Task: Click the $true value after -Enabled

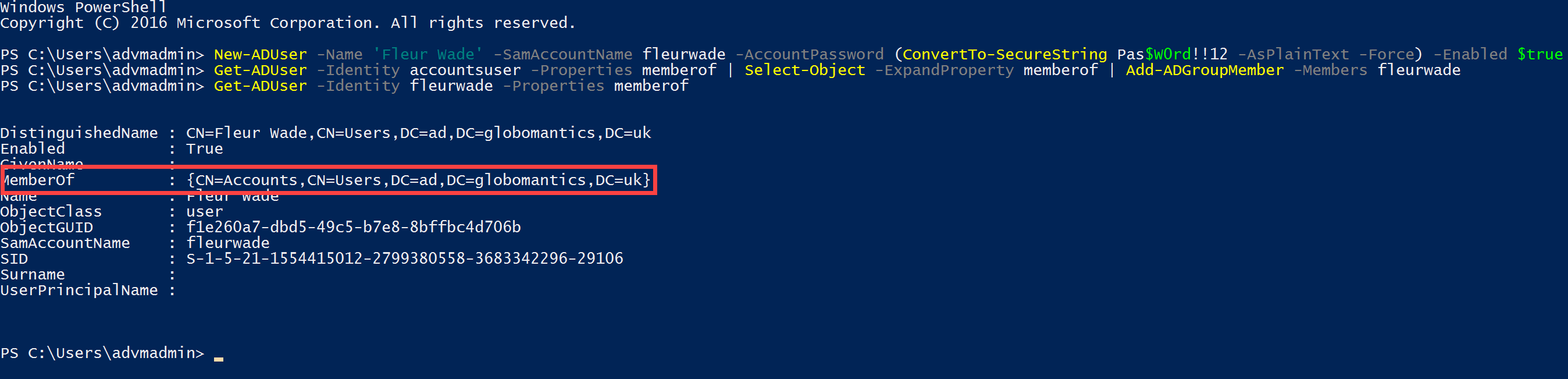Action: [1540, 54]
